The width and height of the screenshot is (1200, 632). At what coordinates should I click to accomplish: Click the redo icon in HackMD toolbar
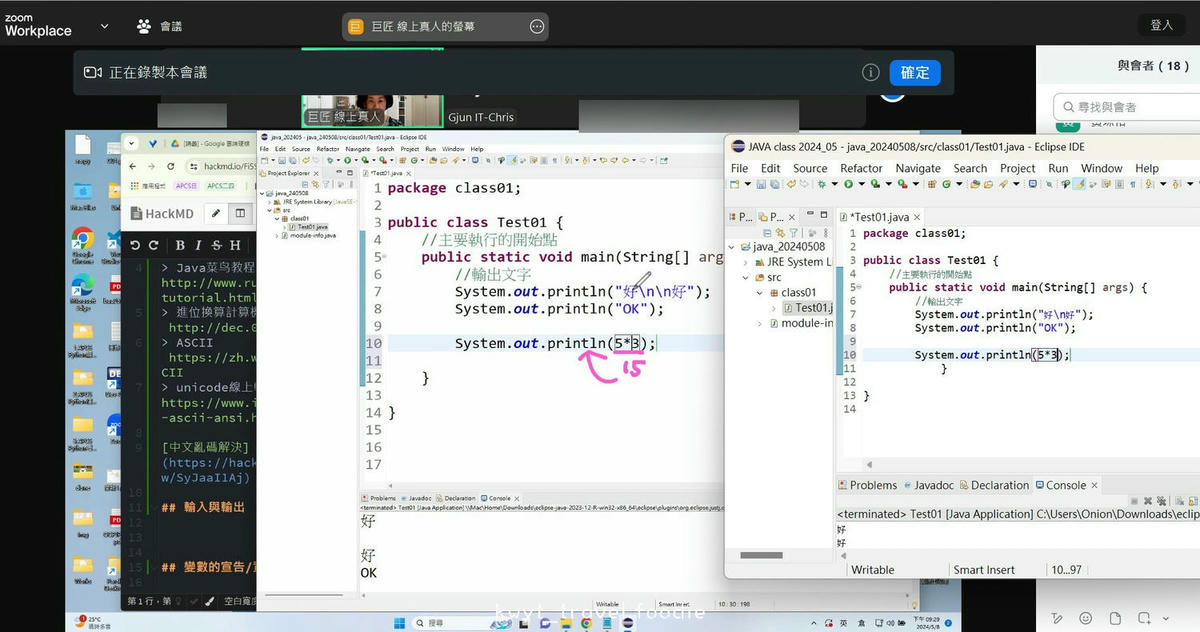(153, 245)
